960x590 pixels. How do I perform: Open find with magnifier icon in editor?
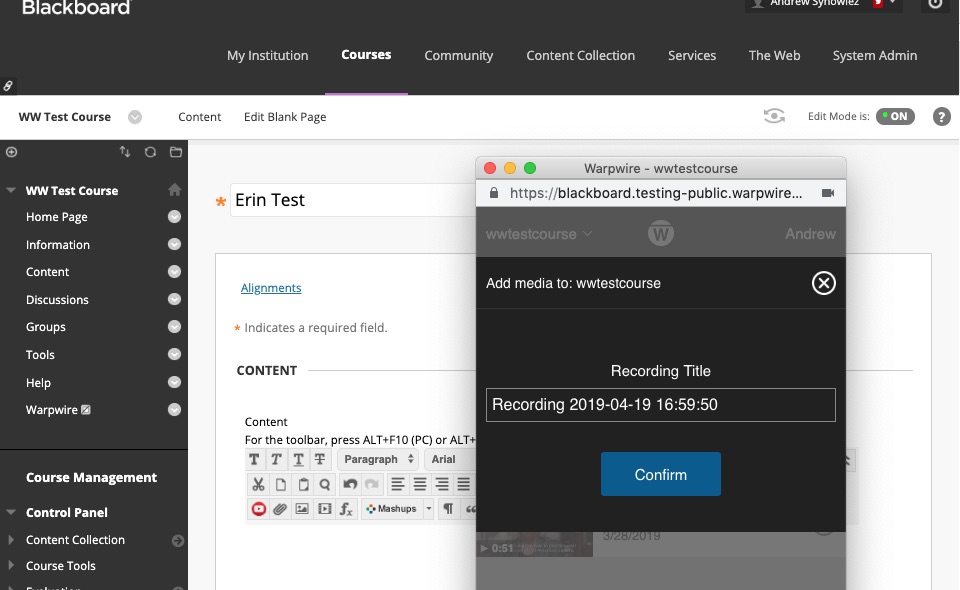coord(324,485)
